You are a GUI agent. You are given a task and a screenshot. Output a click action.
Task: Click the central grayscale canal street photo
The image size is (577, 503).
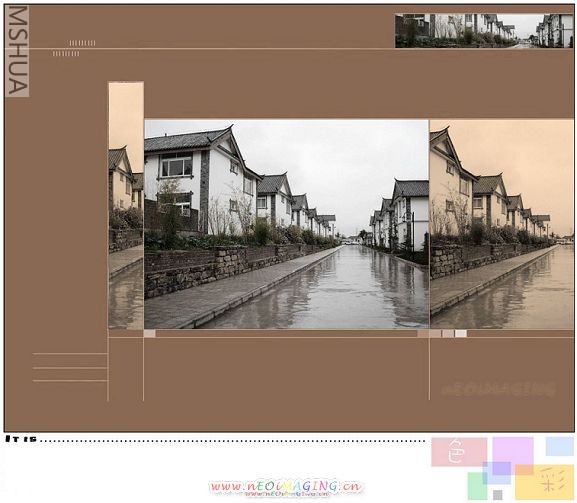(286, 224)
